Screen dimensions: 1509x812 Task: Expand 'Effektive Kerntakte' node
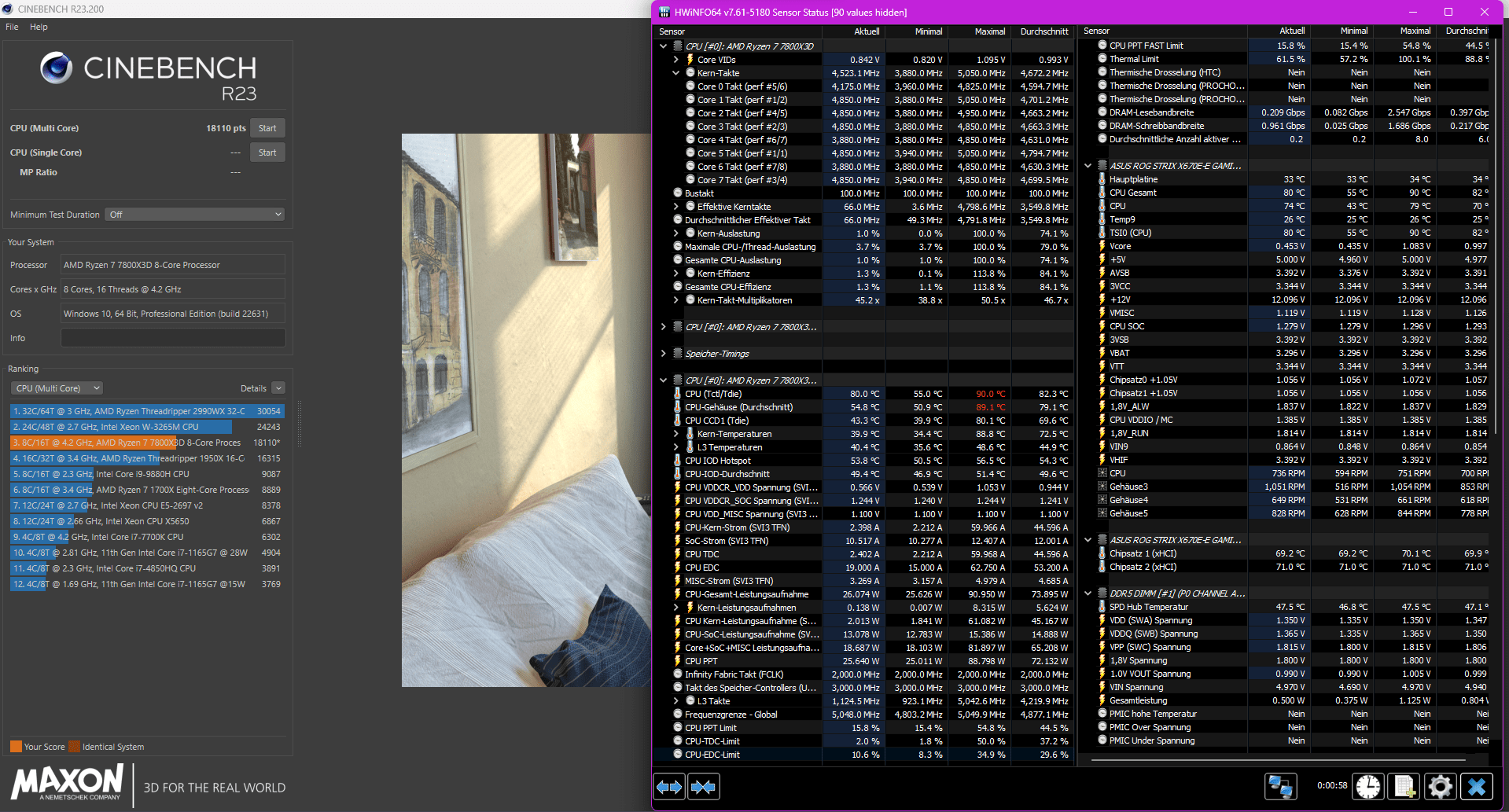pos(675,207)
